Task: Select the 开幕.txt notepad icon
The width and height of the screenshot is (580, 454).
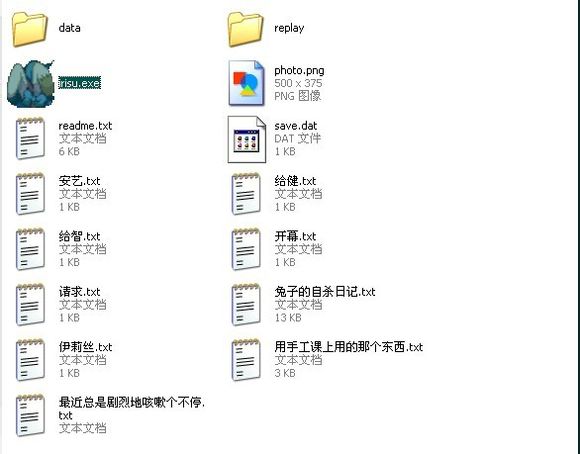Action: [x=246, y=249]
